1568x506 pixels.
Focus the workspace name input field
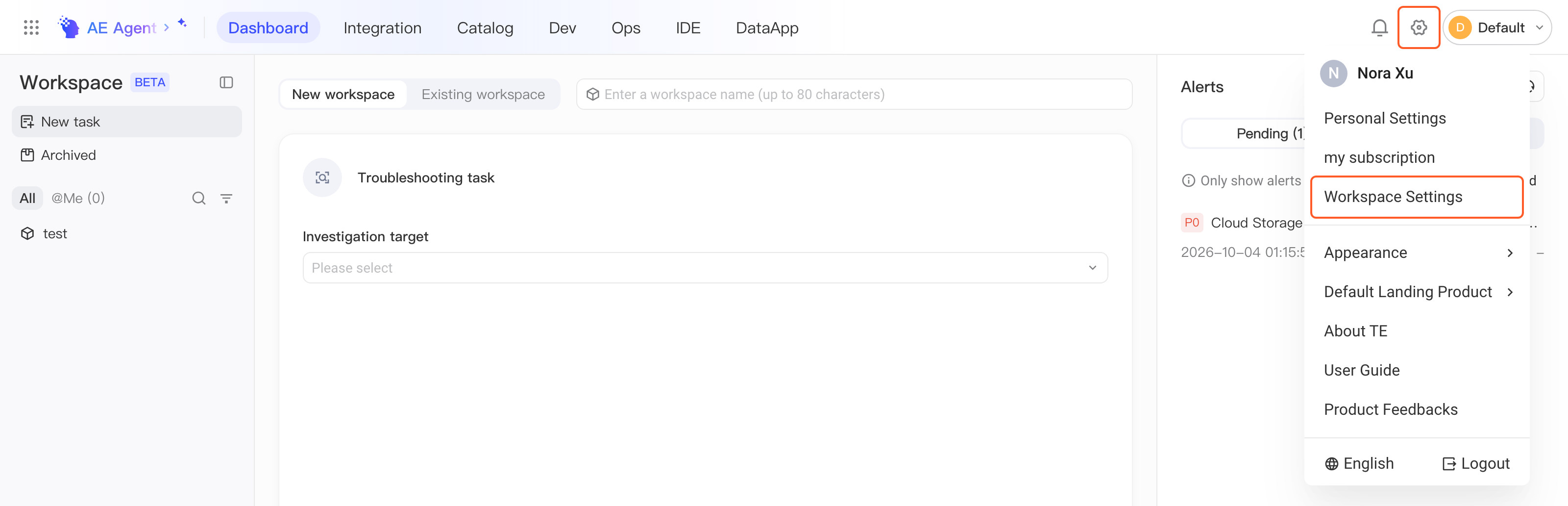click(854, 94)
